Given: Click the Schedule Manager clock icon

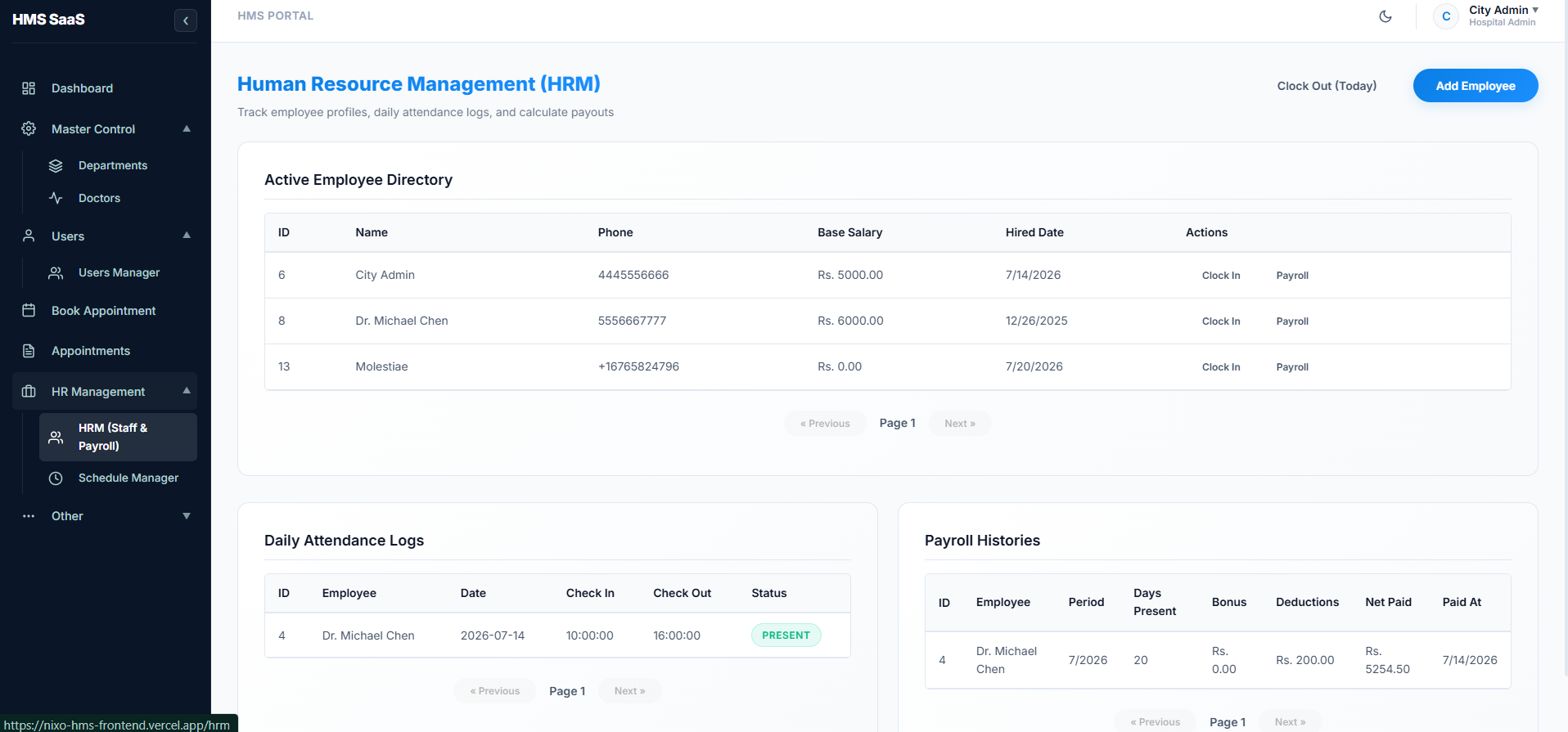Looking at the screenshot, I should [56, 478].
